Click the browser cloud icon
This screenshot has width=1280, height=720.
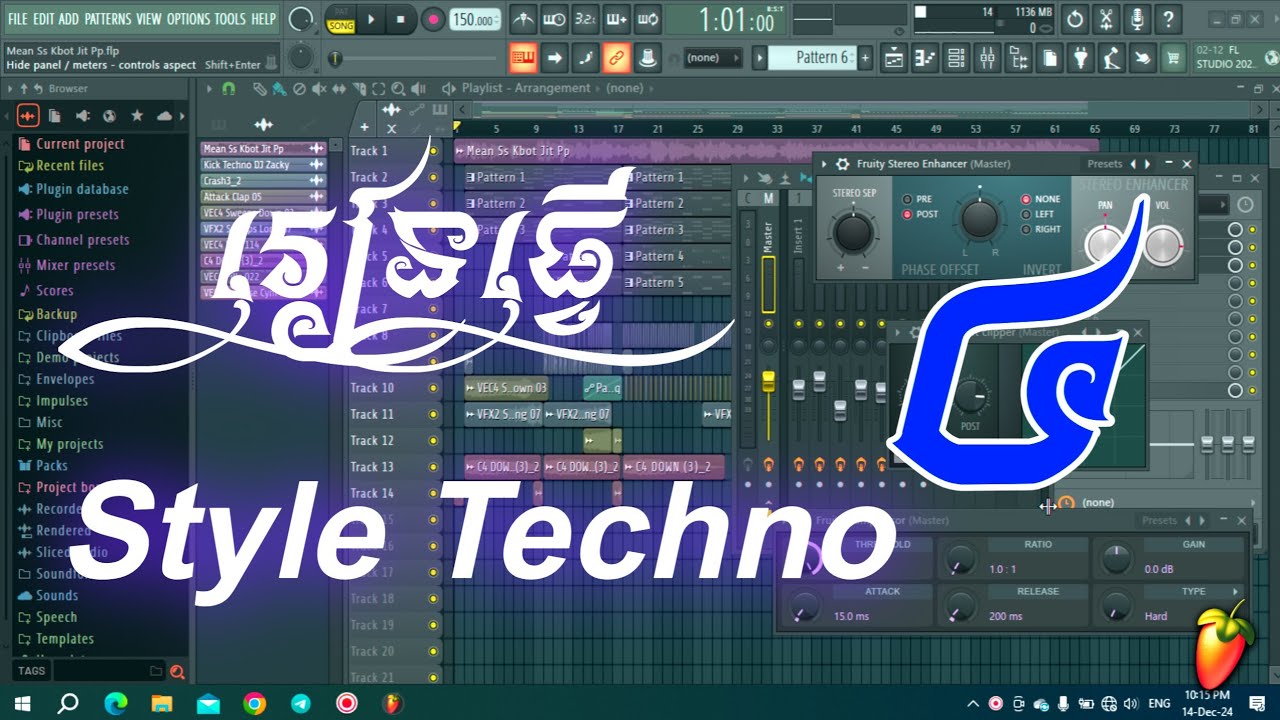pos(164,116)
